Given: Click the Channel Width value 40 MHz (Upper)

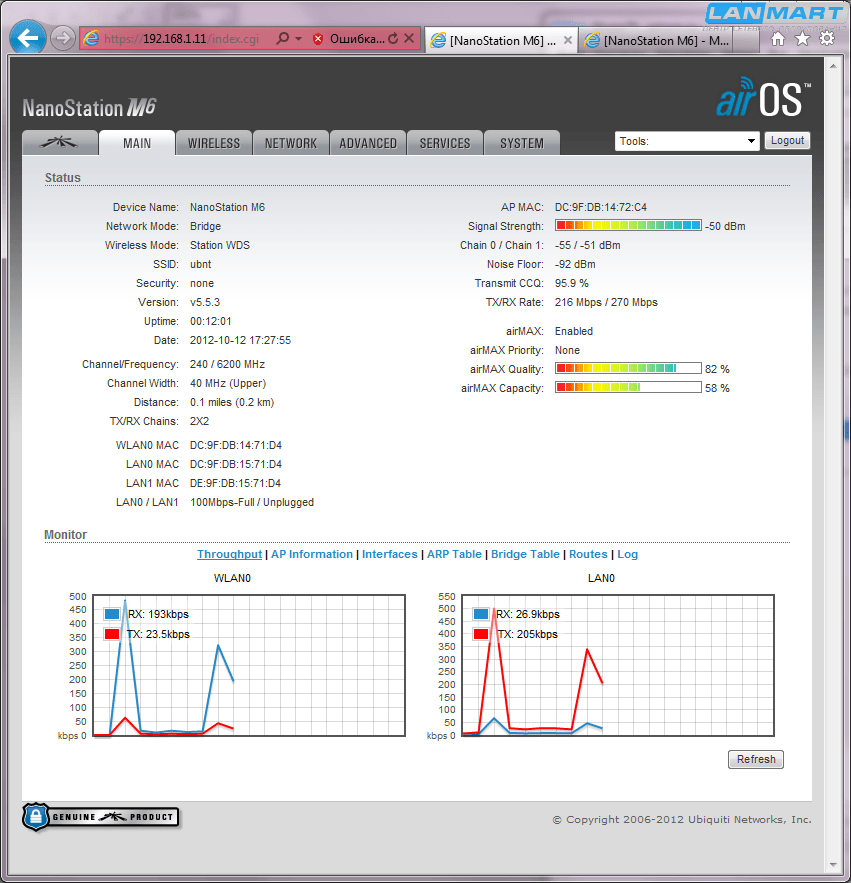Looking at the screenshot, I should point(228,383).
